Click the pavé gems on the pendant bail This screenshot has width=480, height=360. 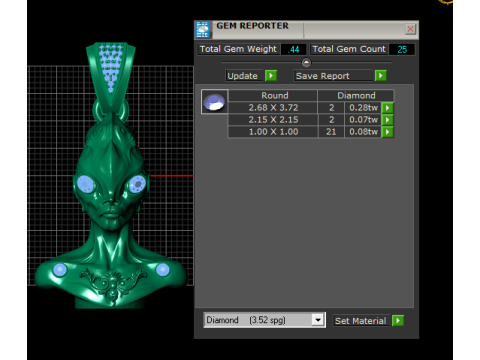(111, 67)
